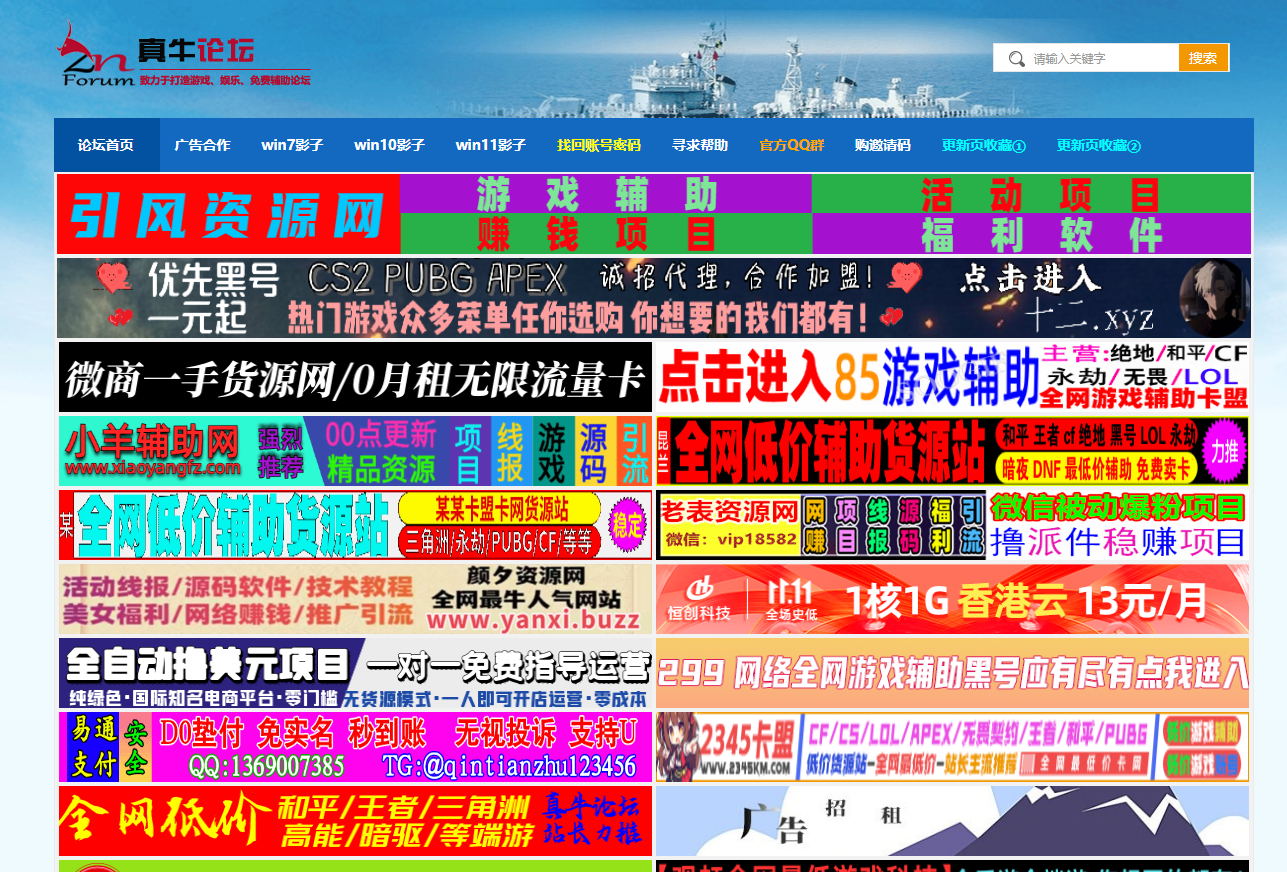The width and height of the screenshot is (1287, 872).
Task: Click 活动项目 green banner cell
Action: [1031, 194]
